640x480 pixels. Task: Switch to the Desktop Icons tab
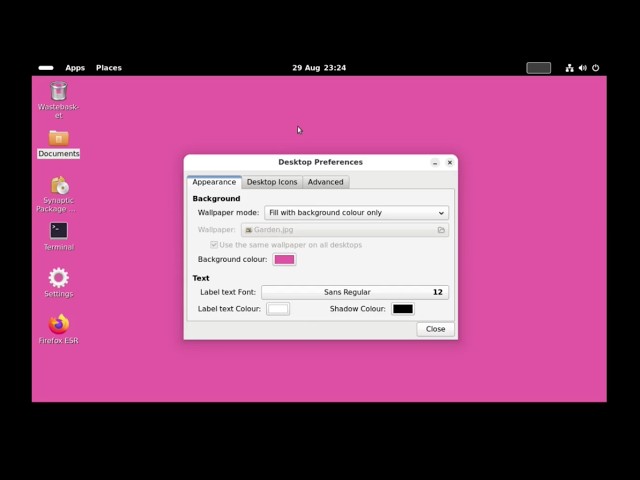pyautogui.click(x=272, y=182)
